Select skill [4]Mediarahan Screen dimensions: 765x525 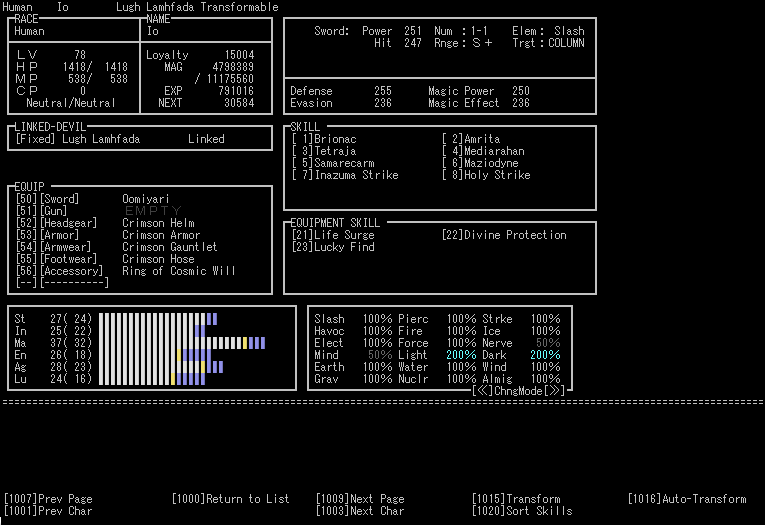coord(483,151)
